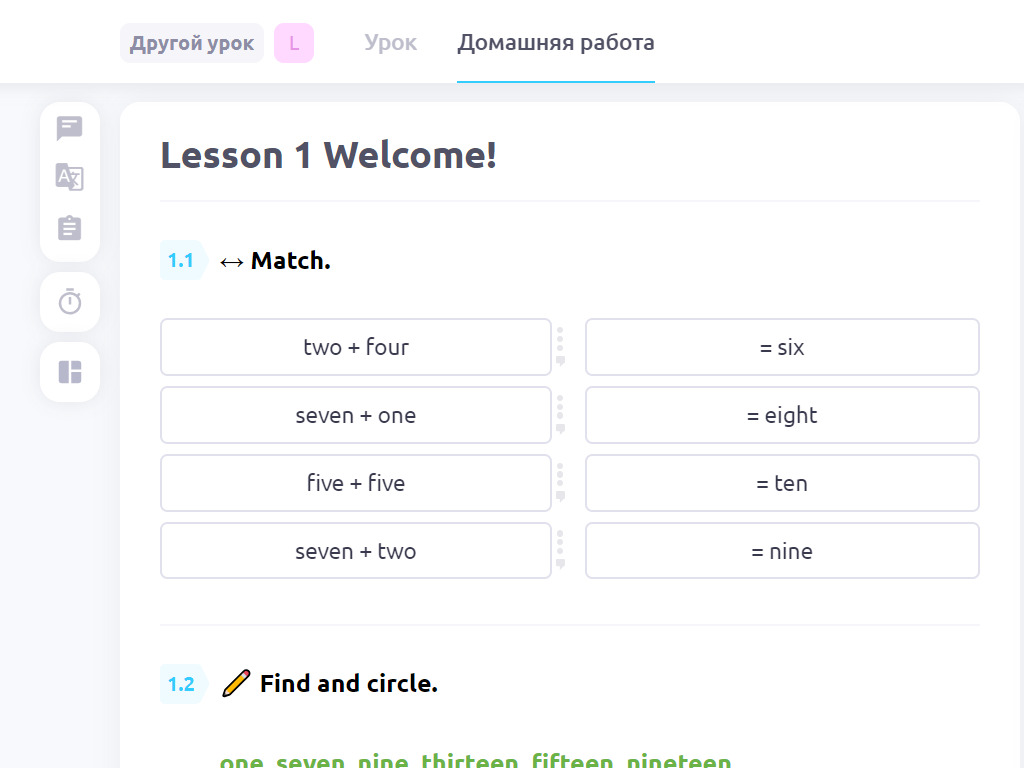
Task: Select the '= nine' answer card
Action: pyautogui.click(x=782, y=551)
